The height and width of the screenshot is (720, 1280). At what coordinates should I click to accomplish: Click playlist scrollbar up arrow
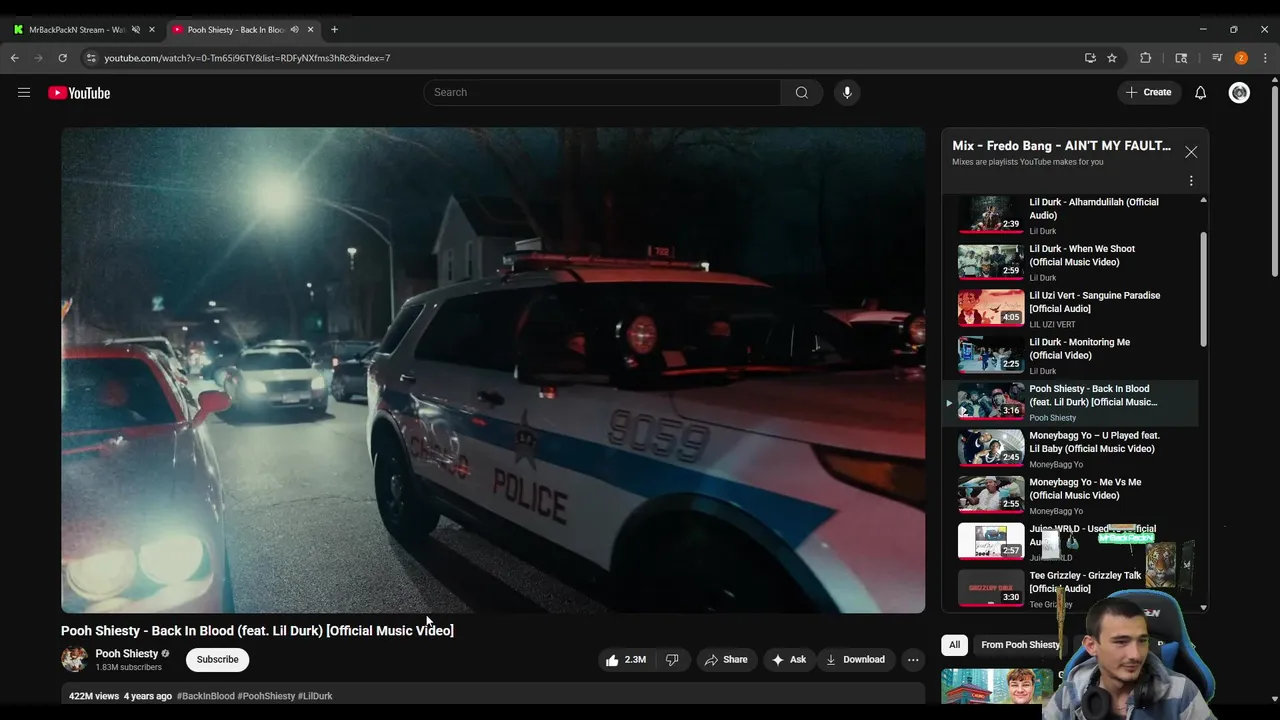(x=1203, y=200)
